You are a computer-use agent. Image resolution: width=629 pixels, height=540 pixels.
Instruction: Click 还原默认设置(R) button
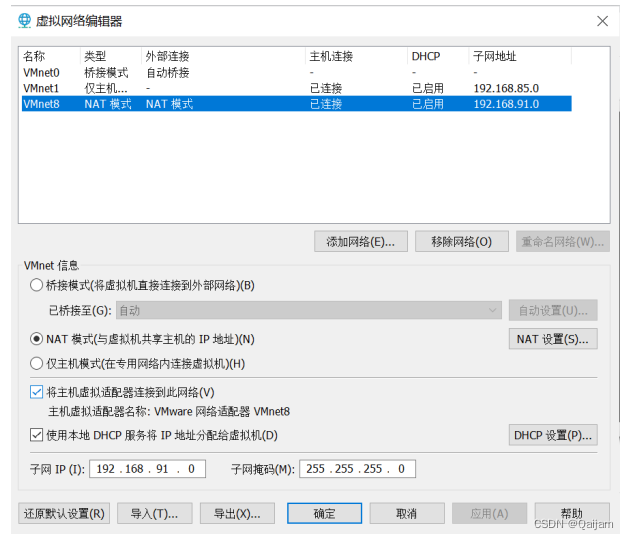64,514
